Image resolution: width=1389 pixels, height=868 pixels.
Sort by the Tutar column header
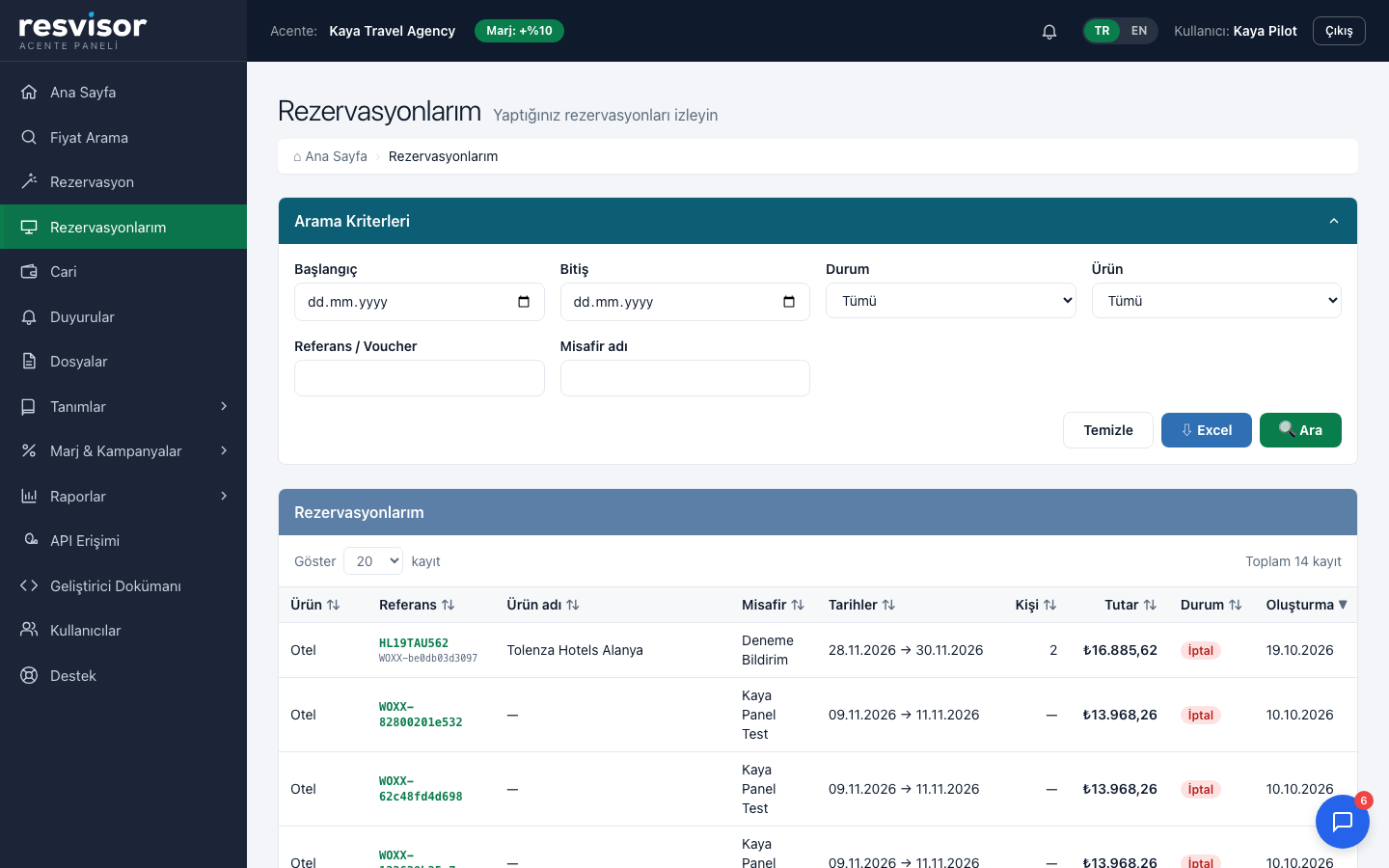pos(1130,605)
